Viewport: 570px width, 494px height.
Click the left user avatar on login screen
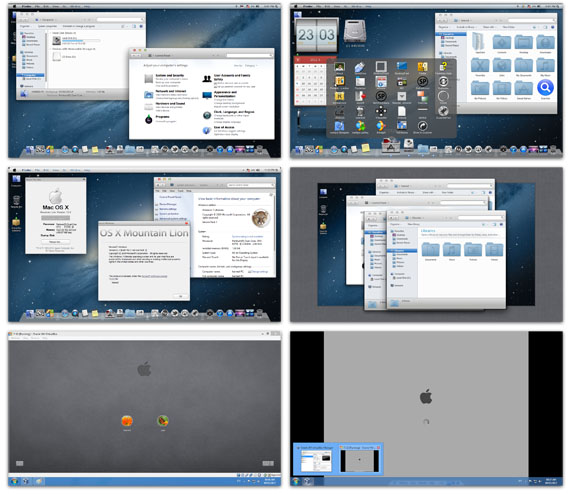point(127,421)
